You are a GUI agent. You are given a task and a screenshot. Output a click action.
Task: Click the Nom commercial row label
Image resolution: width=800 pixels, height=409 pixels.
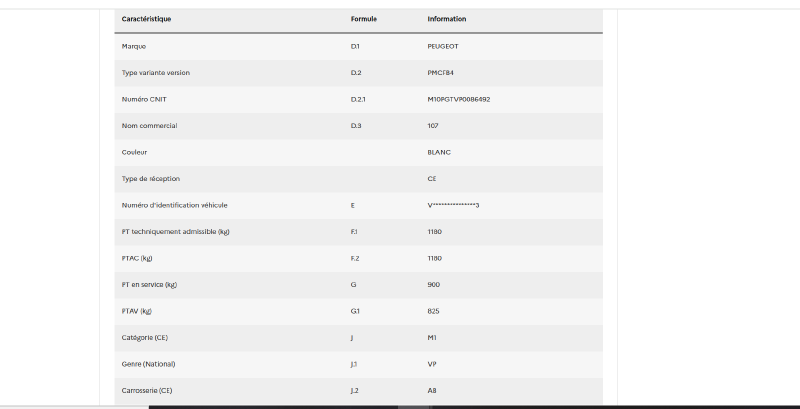(149, 126)
